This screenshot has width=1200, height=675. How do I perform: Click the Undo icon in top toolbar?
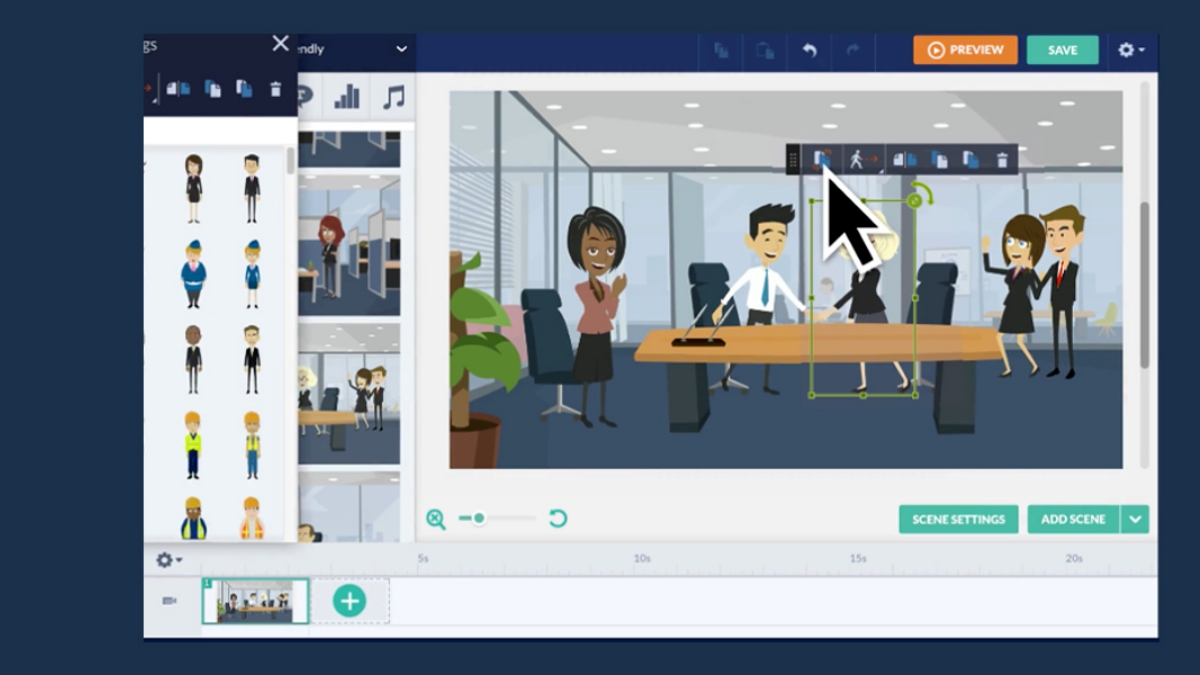tap(808, 50)
